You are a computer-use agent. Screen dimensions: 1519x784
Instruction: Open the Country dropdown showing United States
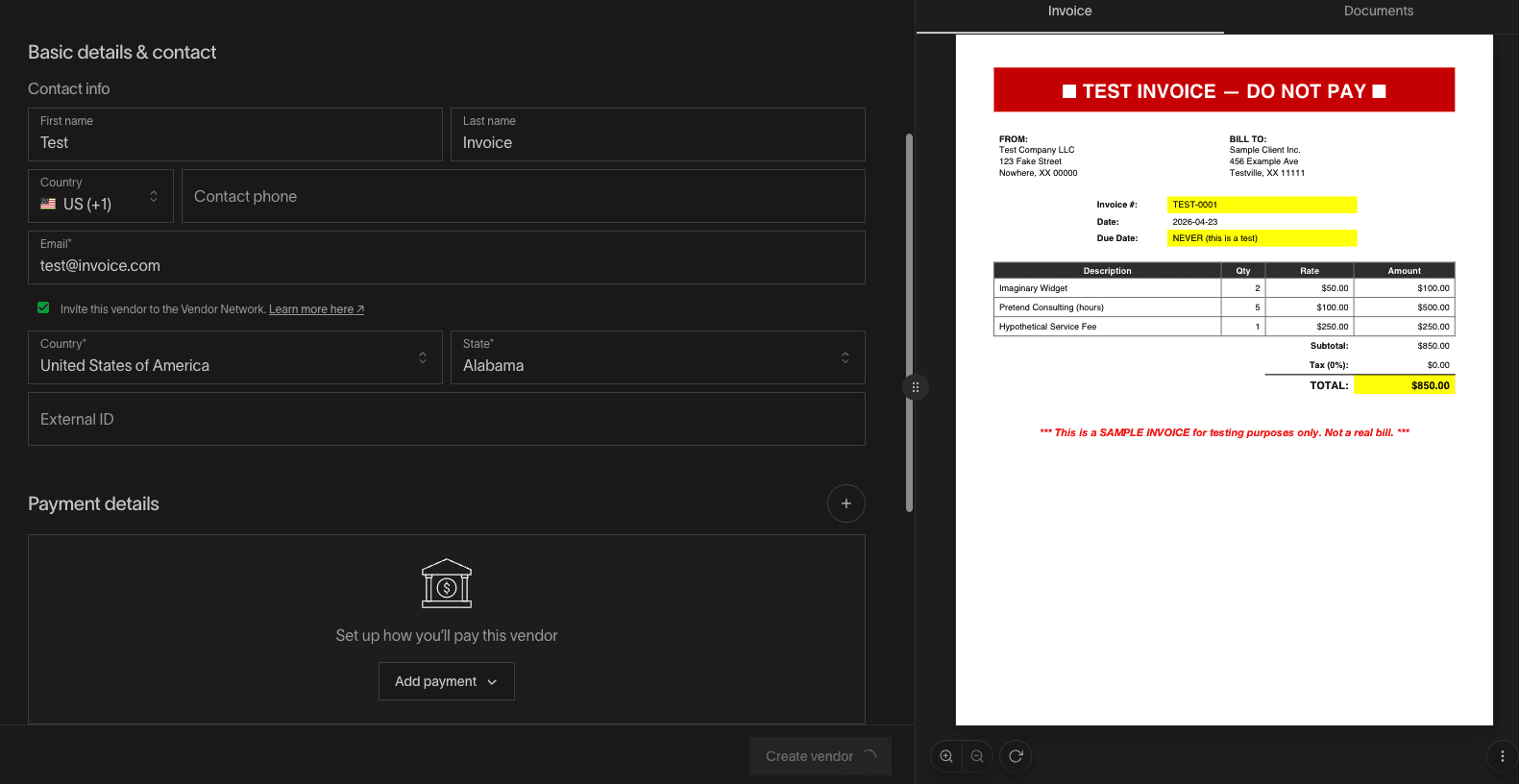pos(235,357)
